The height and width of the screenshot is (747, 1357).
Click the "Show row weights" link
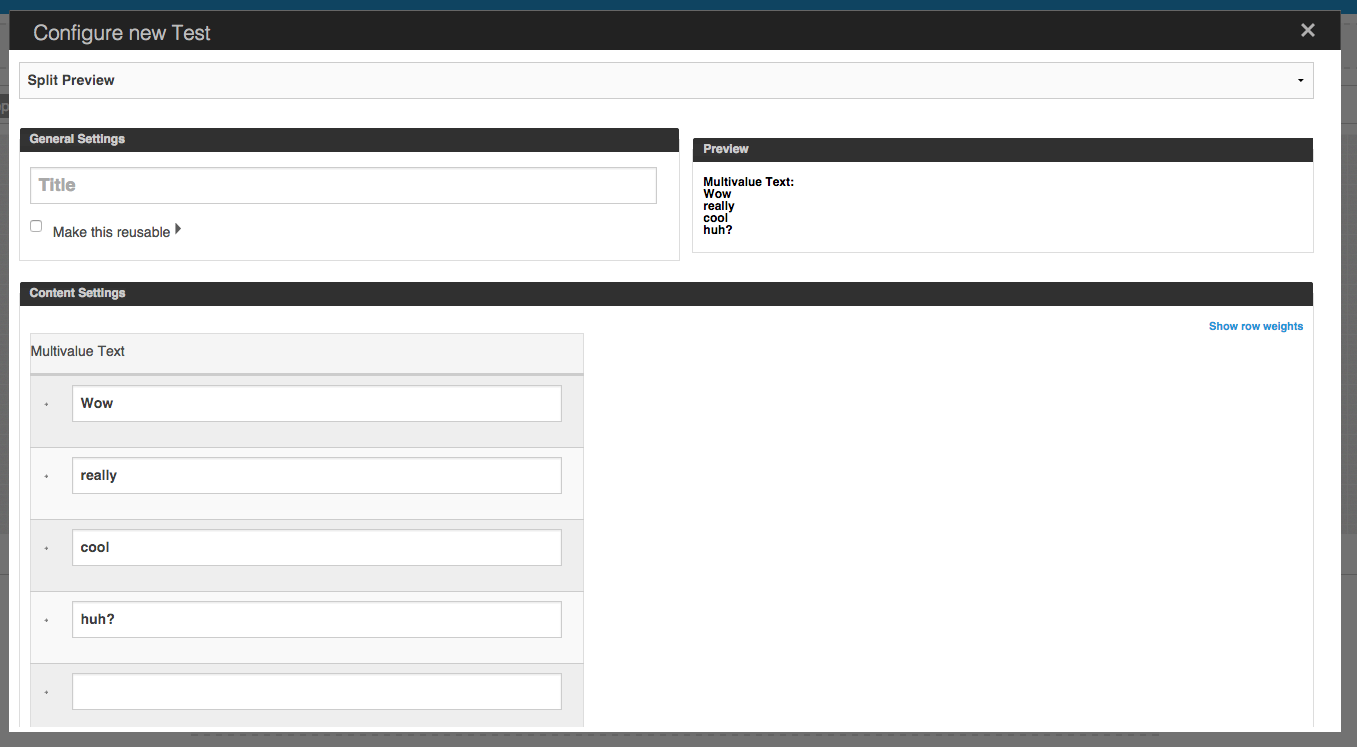pos(1255,325)
